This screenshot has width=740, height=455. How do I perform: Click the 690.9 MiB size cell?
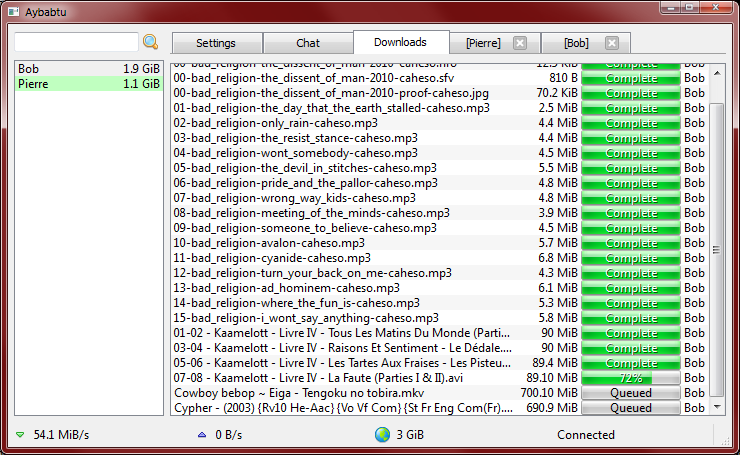point(552,408)
